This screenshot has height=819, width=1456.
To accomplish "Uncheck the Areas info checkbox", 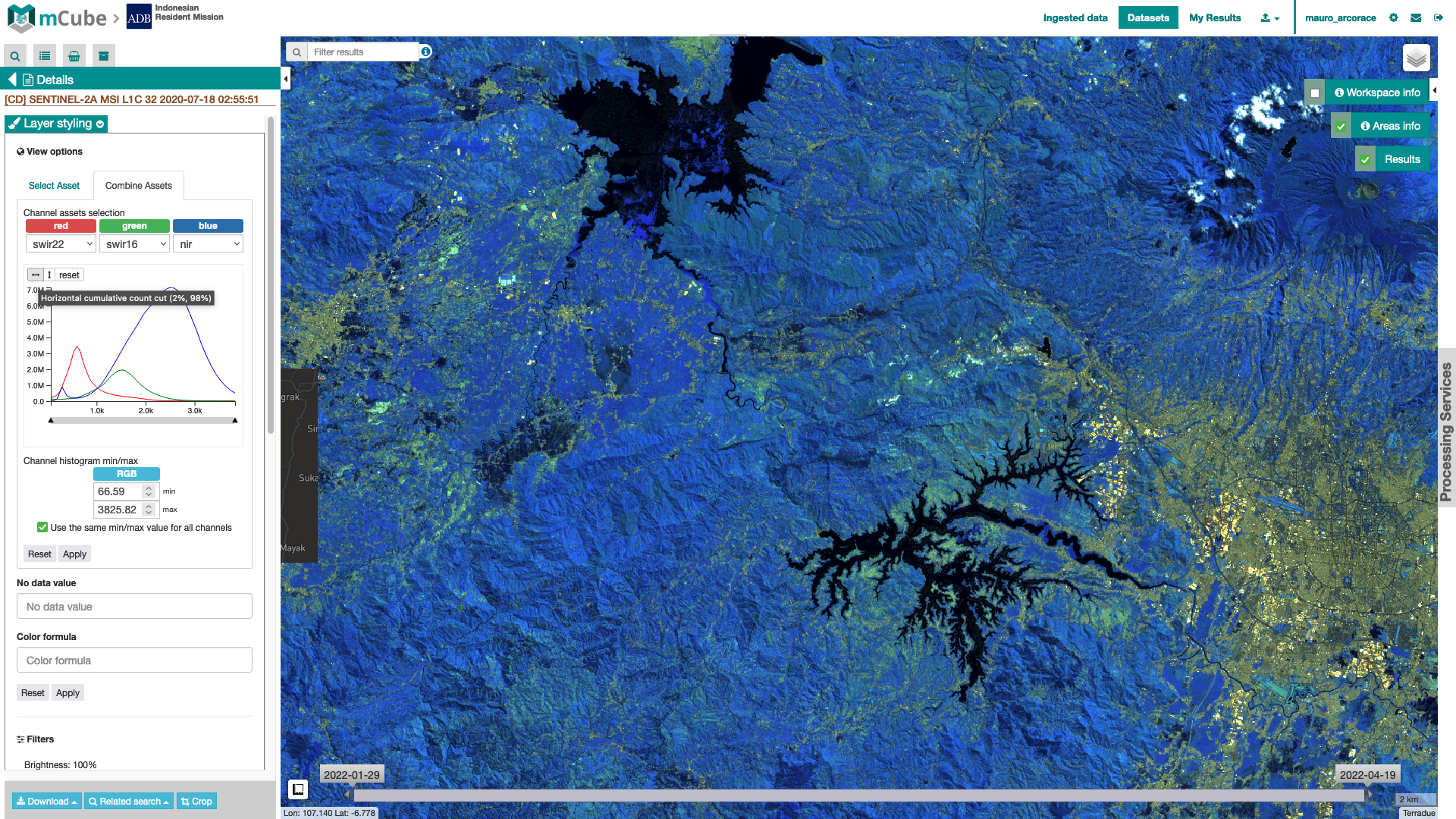I will click(x=1341, y=127).
